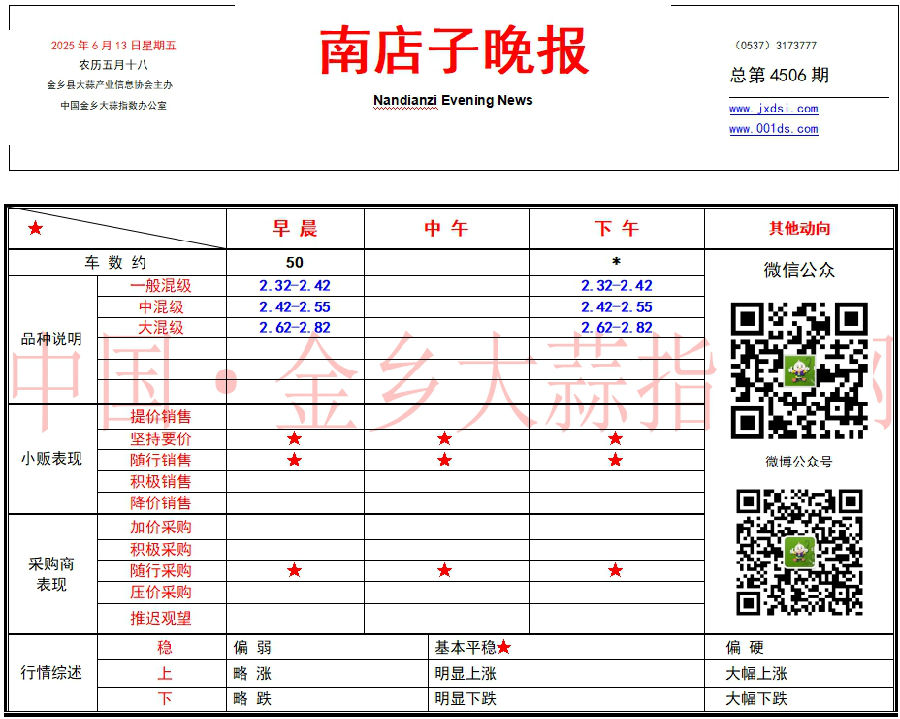Screen dimensions: 900x719
Task: Click the 推迟观望 row label
Action: (x=161, y=619)
